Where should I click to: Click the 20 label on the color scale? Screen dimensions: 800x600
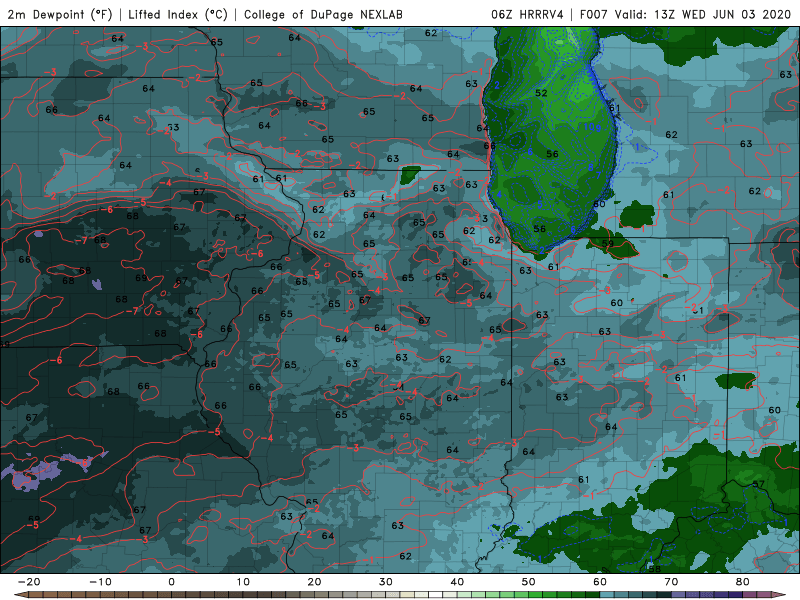click(x=314, y=582)
